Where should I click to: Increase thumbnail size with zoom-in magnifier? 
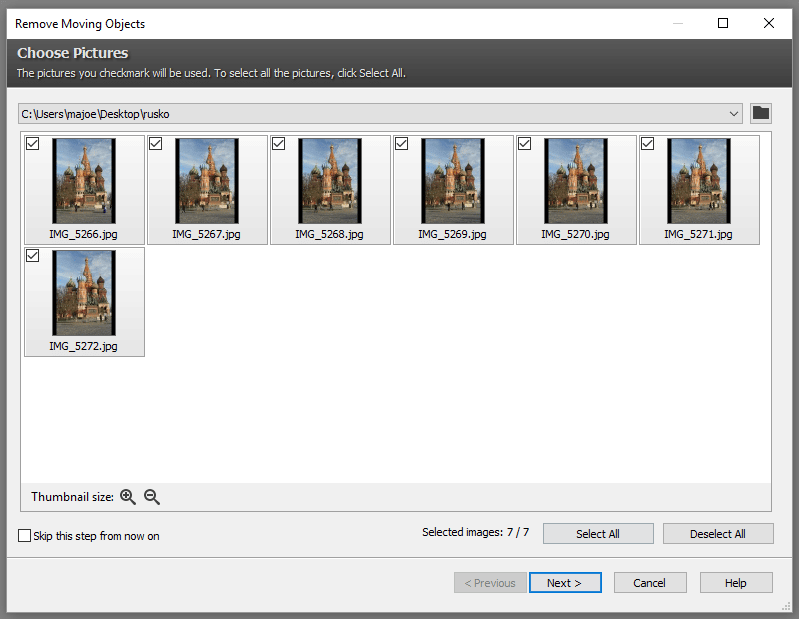128,497
